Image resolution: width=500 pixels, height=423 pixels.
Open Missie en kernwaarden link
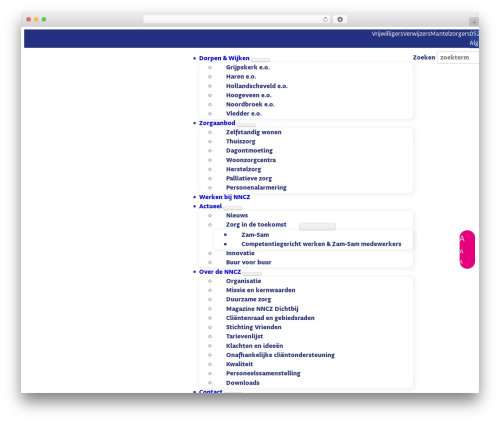pyautogui.click(x=261, y=290)
